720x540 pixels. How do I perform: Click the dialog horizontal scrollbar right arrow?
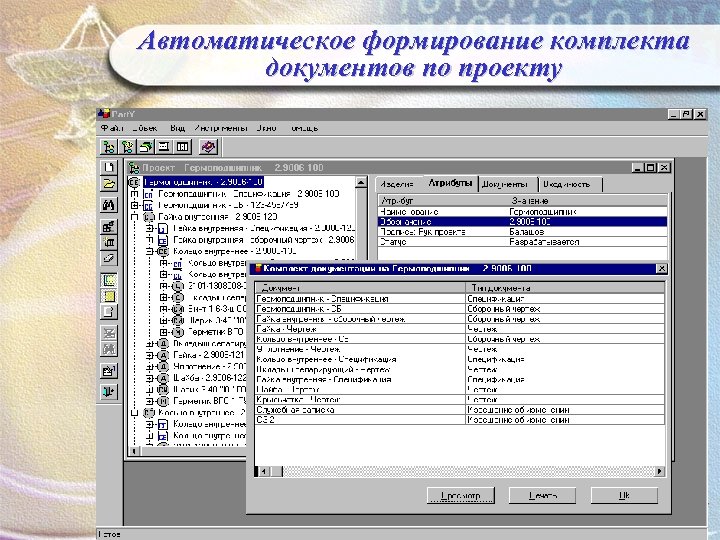coord(659,471)
